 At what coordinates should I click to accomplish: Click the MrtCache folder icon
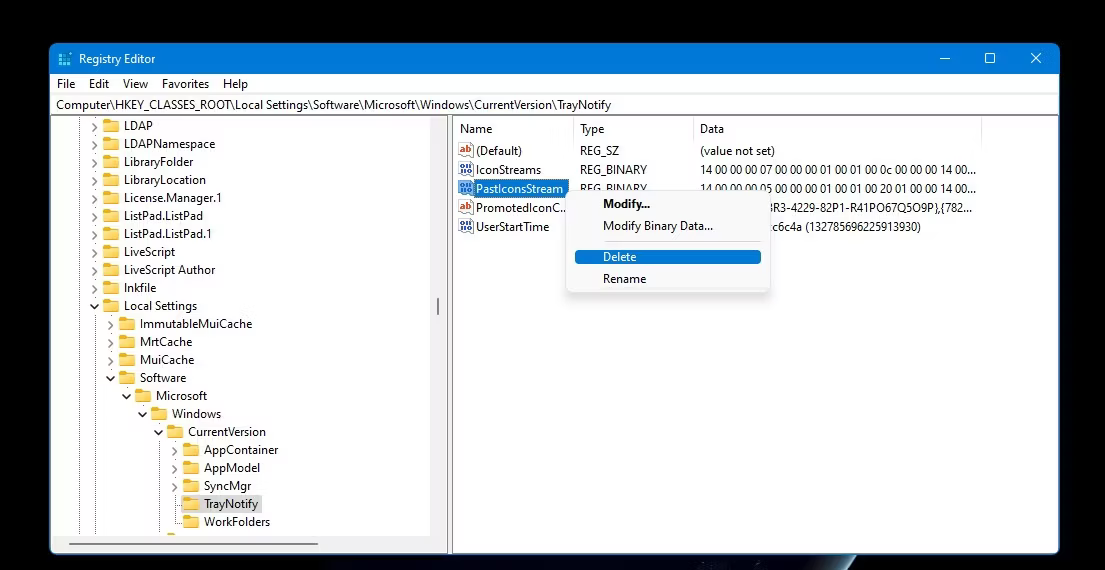[x=127, y=342]
